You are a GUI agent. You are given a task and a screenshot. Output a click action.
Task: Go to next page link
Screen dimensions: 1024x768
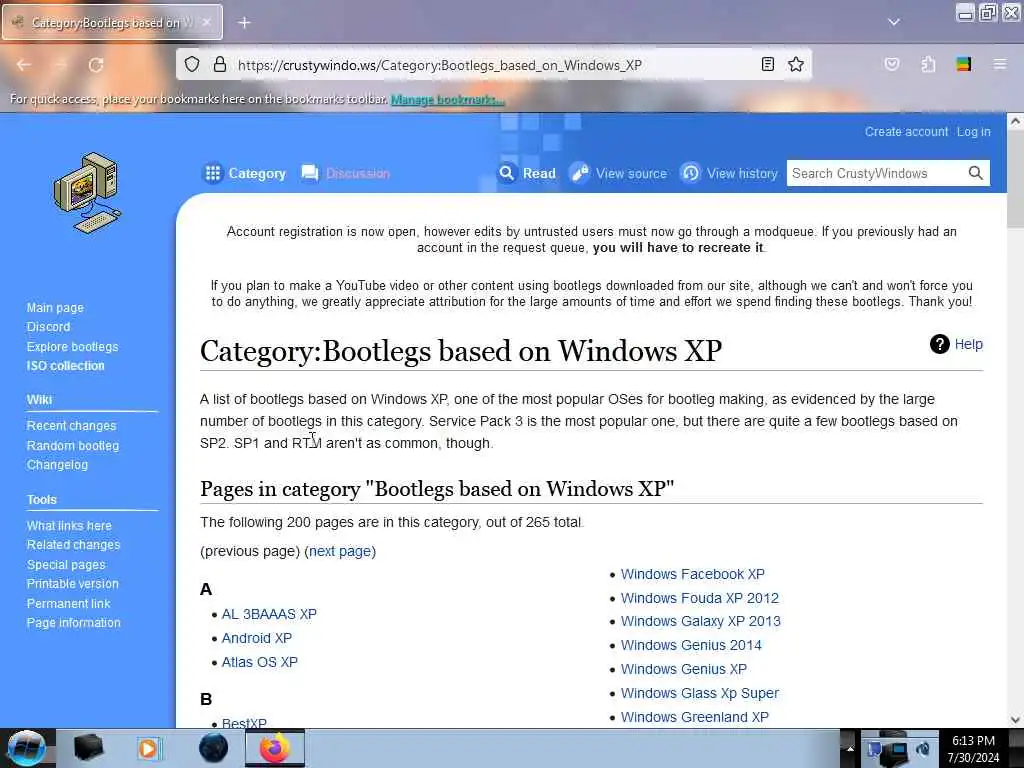pos(340,551)
